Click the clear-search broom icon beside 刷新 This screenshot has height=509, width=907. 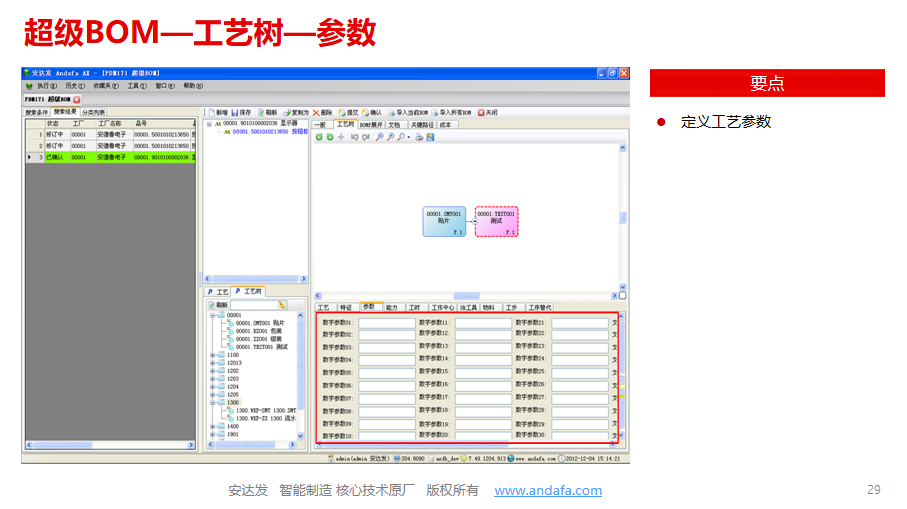tap(283, 304)
